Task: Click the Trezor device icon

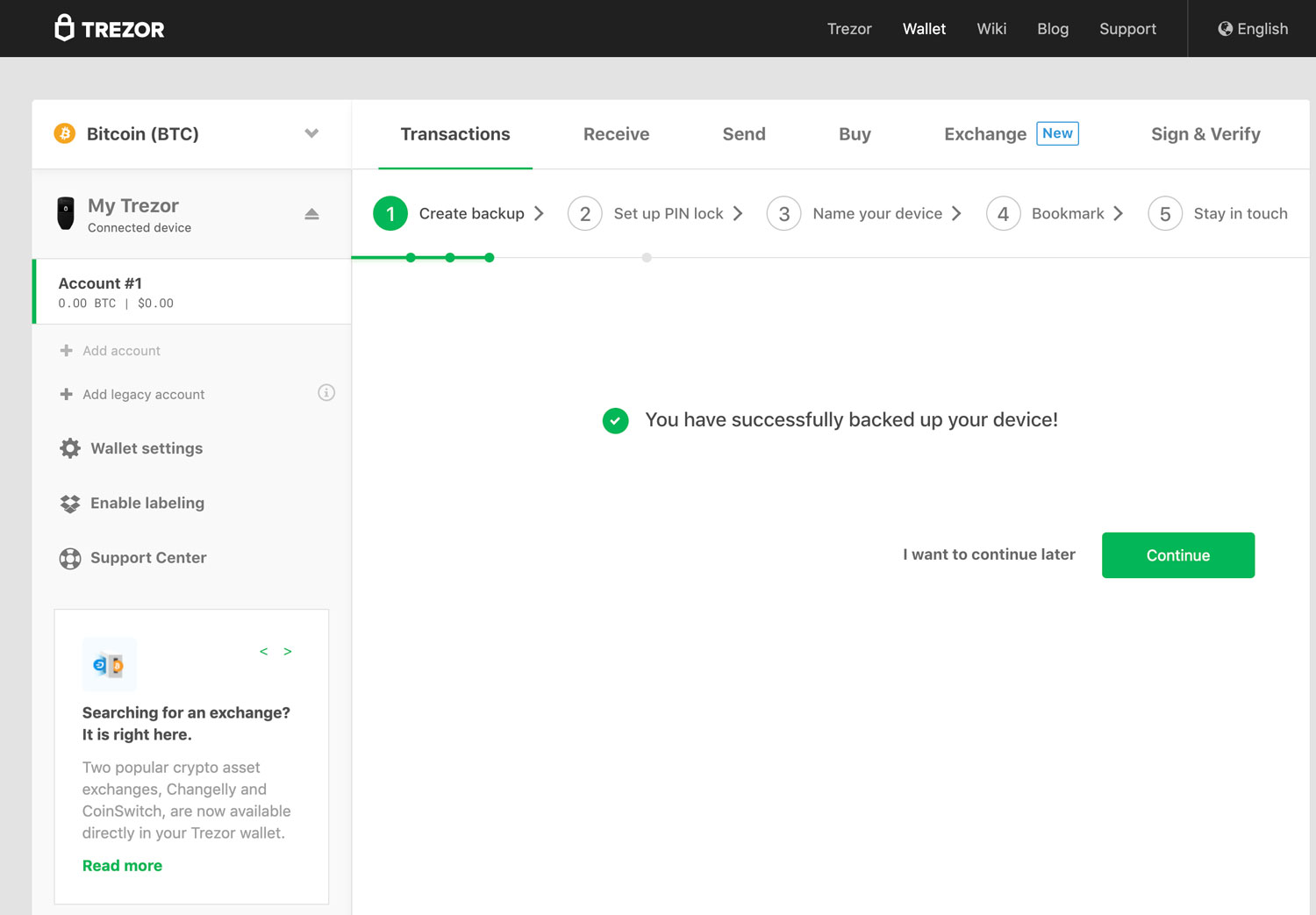Action: 66,213
